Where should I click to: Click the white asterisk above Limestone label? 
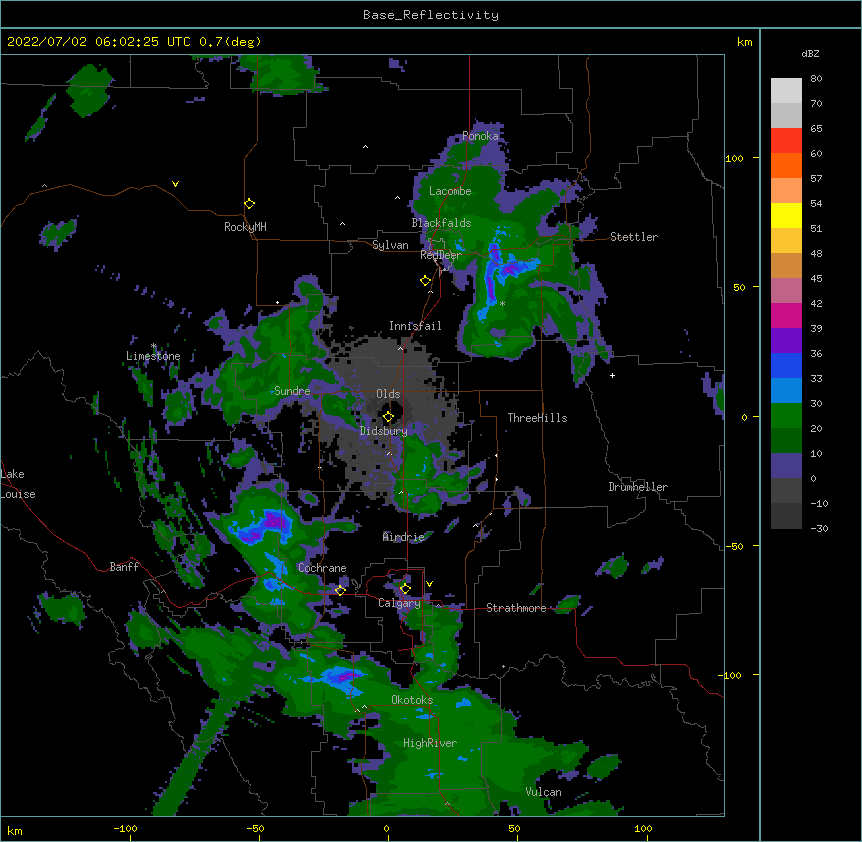coord(153,346)
